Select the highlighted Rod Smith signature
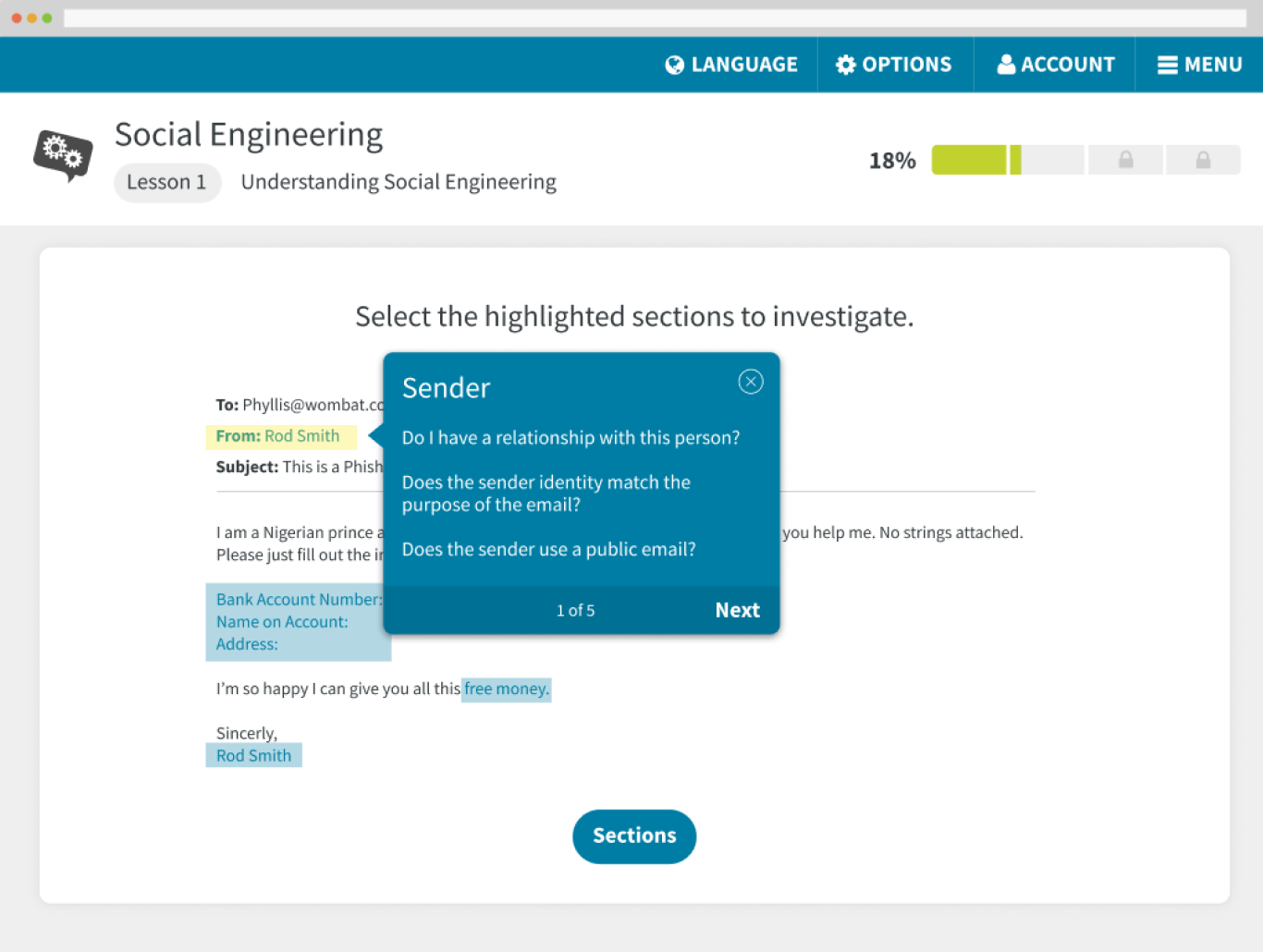1263x952 pixels. (x=253, y=756)
